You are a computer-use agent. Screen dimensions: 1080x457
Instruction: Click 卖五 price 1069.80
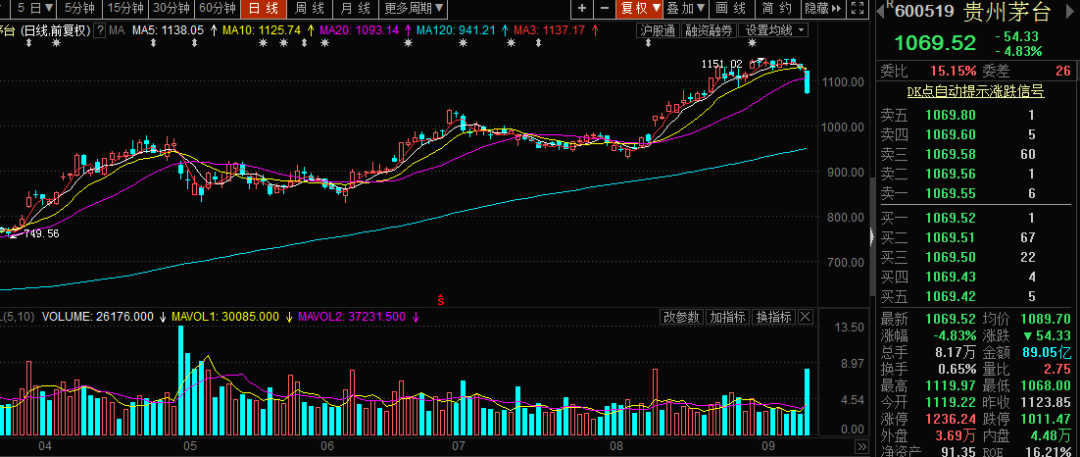(x=950, y=115)
